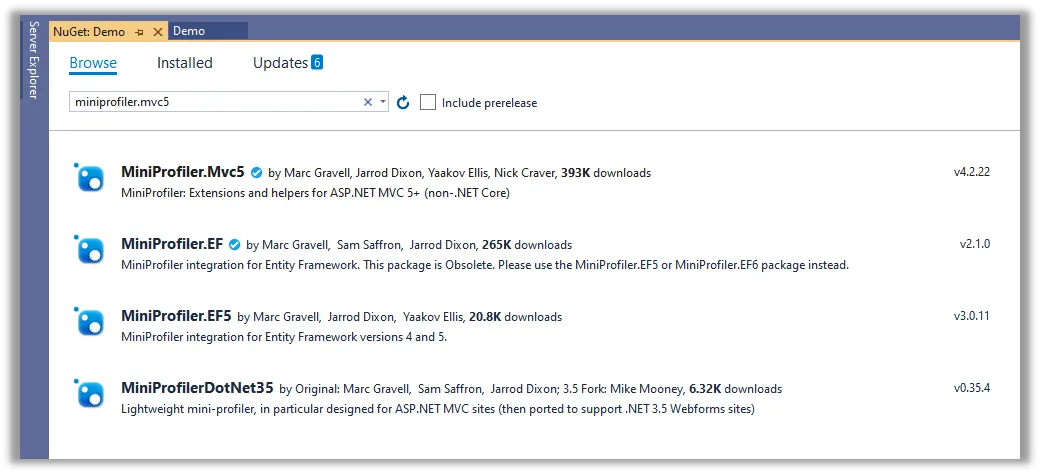This screenshot has width=1041, height=473.
Task: Clear the search box text
Action: click(x=367, y=102)
